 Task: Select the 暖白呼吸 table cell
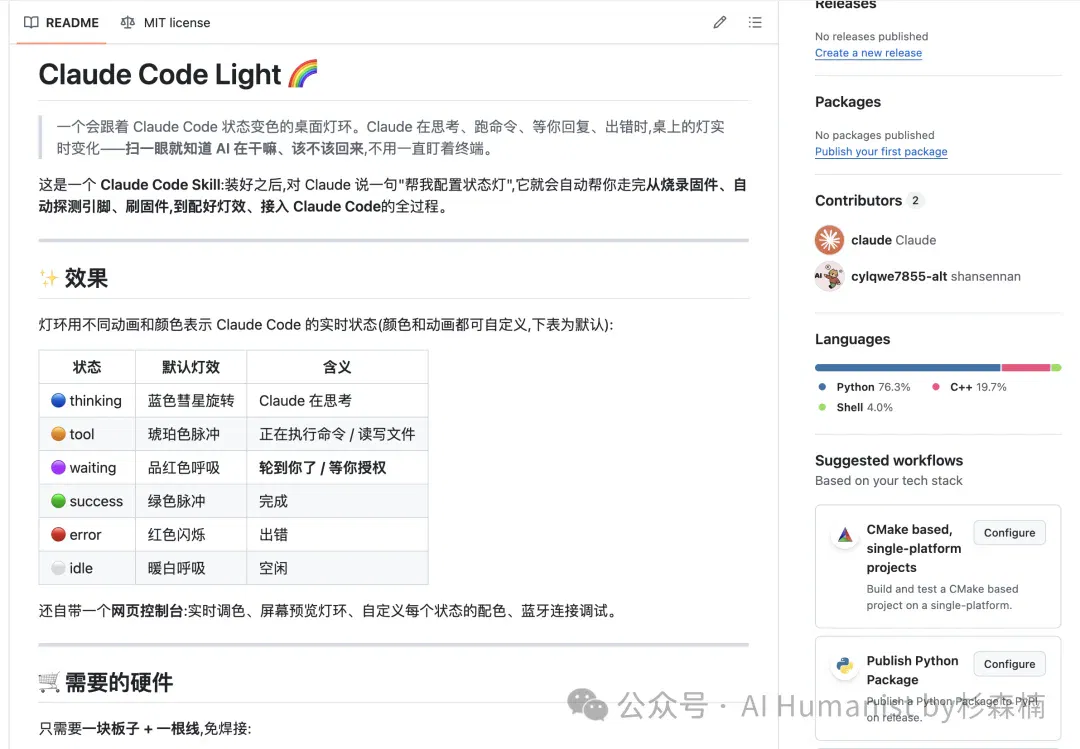click(x=191, y=568)
